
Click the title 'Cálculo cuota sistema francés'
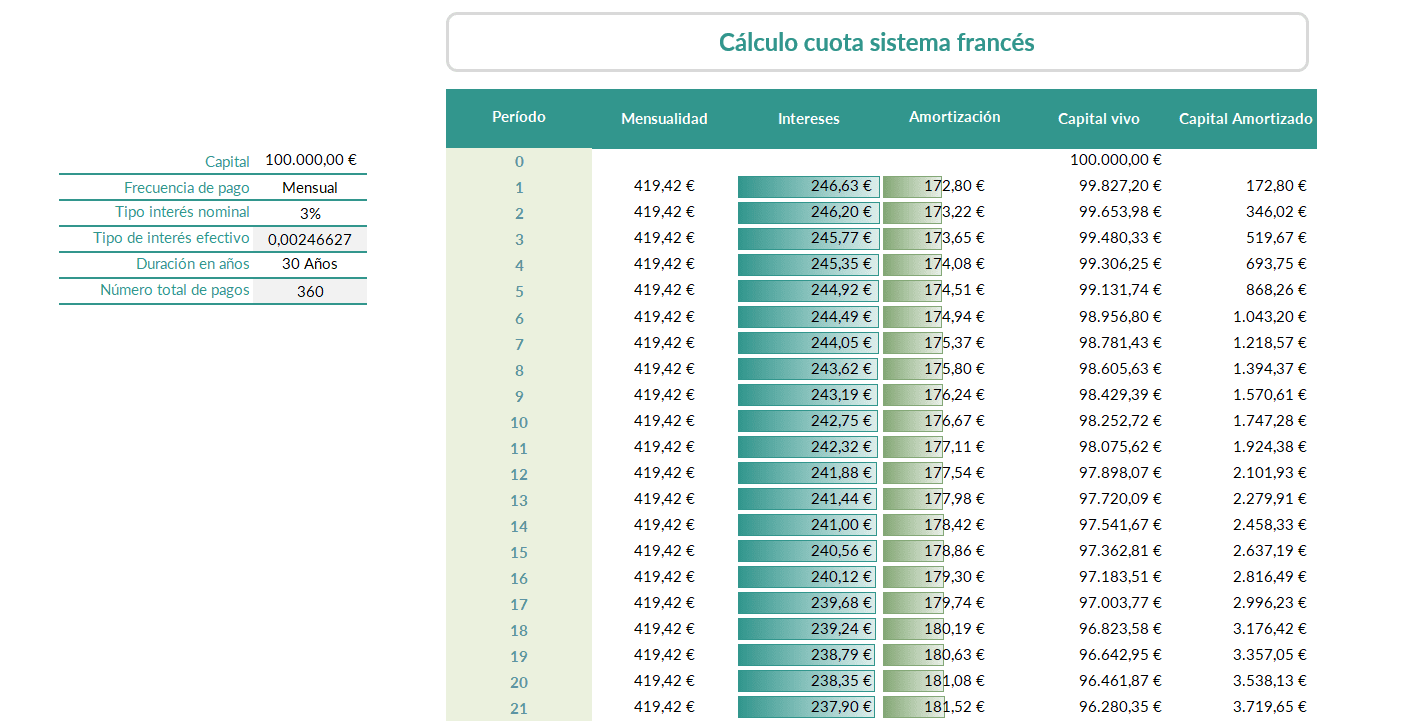pyautogui.click(x=877, y=42)
